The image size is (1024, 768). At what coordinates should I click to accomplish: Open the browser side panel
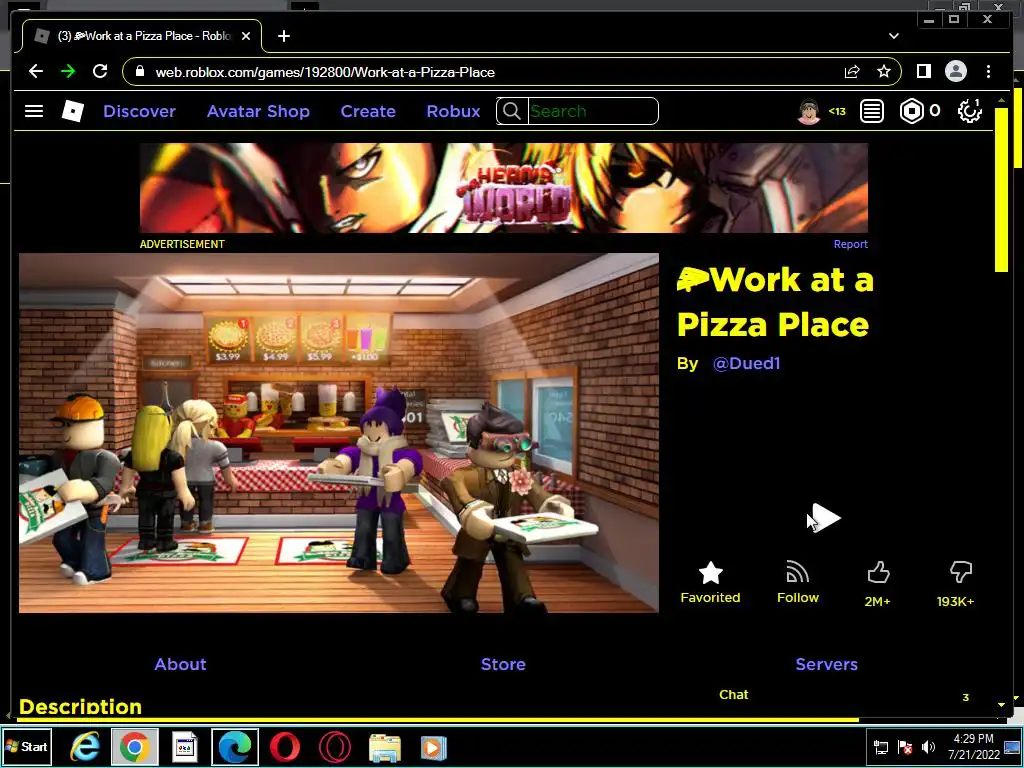click(x=923, y=71)
